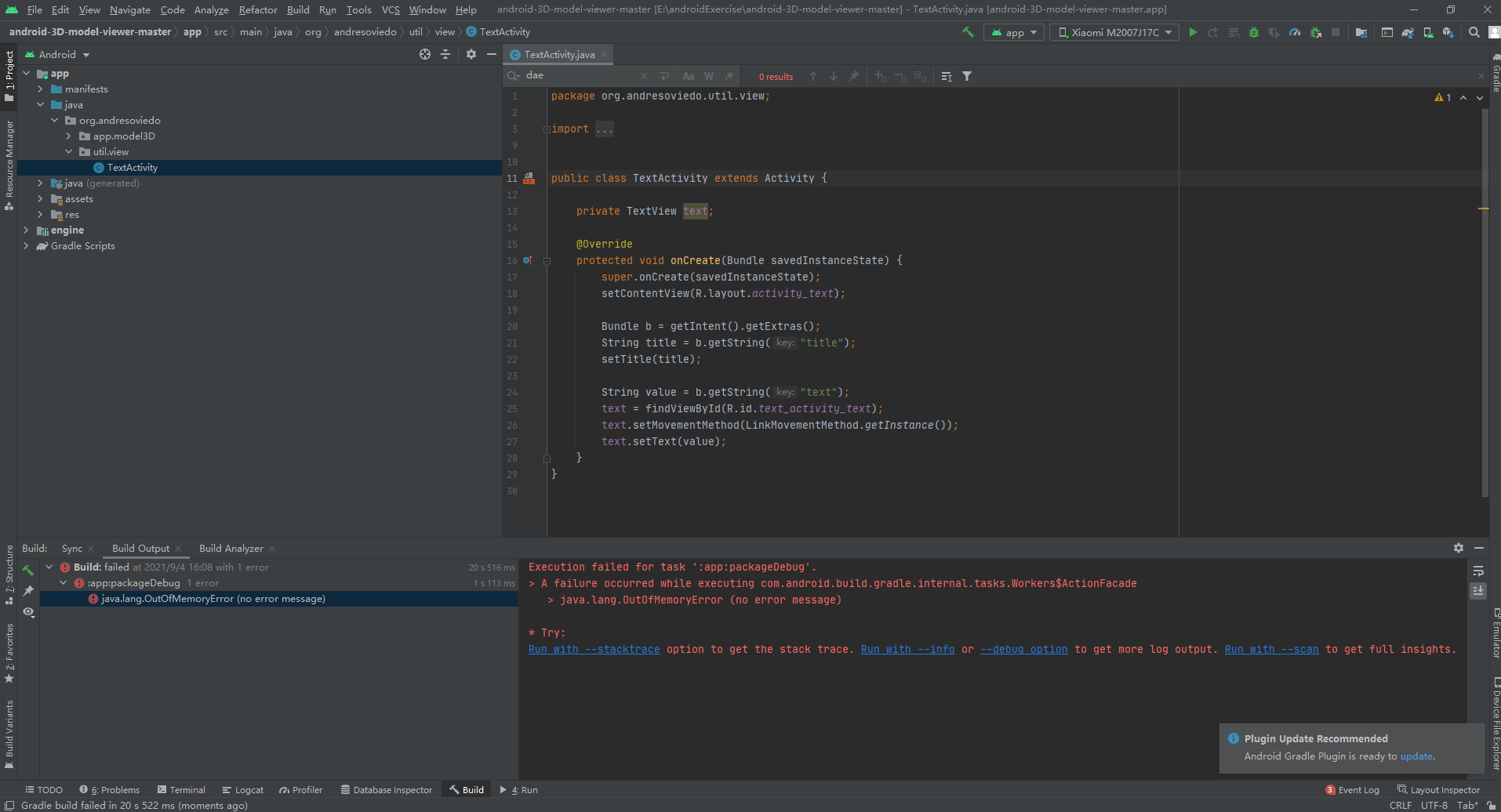Click the Stop square icon

point(1336,32)
